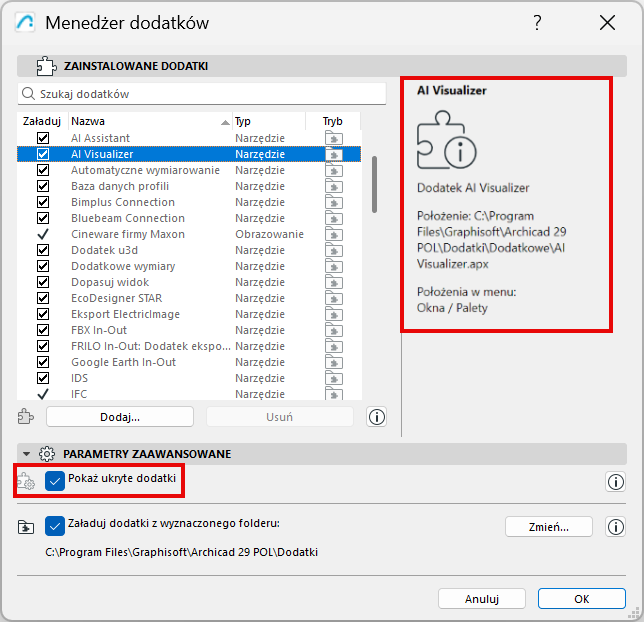The height and width of the screenshot is (622, 644).
Task: Click mode icon for FBX In-Out row
Action: (x=334, y=330)
